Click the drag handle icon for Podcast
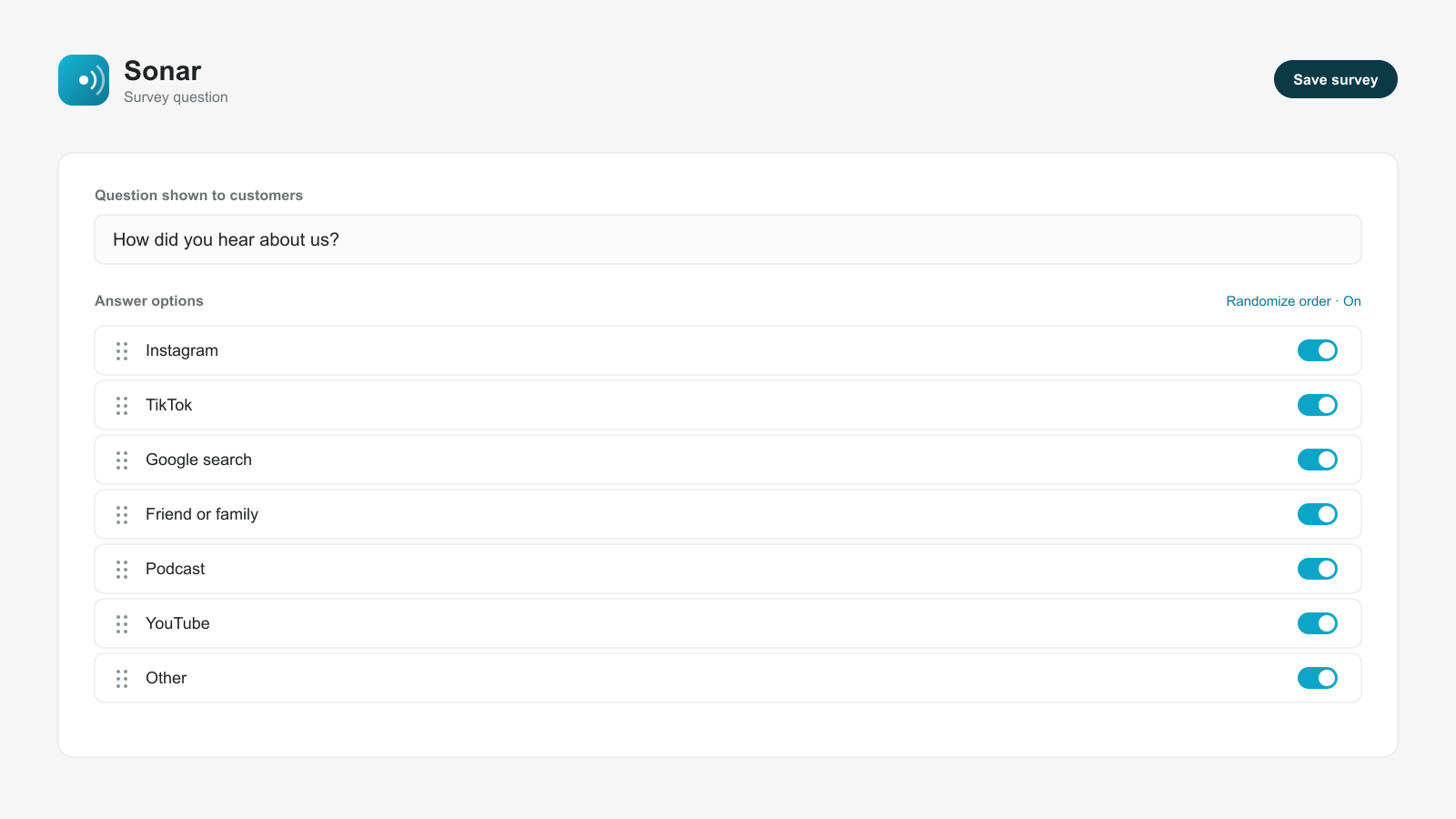 (x=122, y=570)
